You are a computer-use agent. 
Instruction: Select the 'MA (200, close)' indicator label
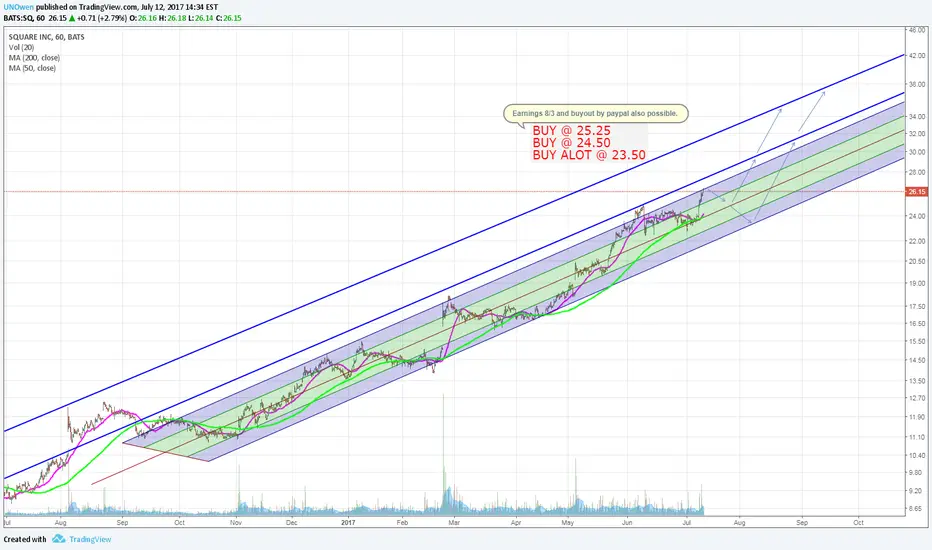pyautogui.click(x=34, y=58)
